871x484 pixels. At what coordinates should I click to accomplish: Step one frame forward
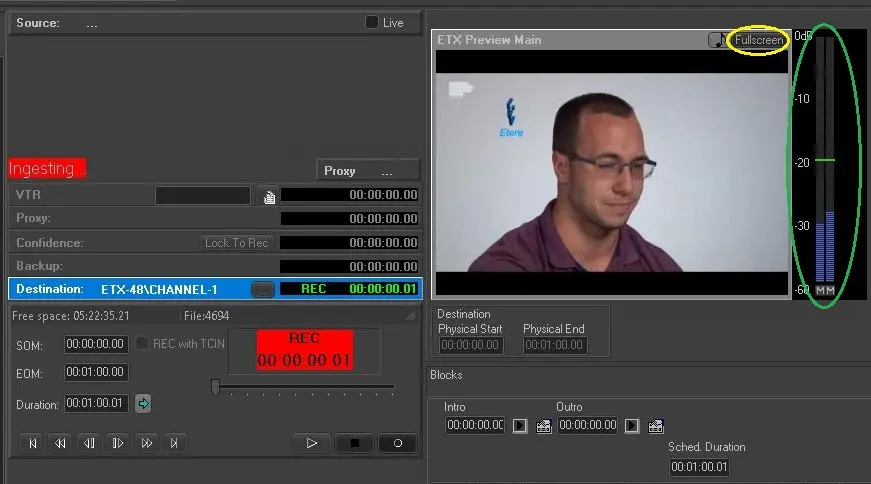click(x=118, y=443)
